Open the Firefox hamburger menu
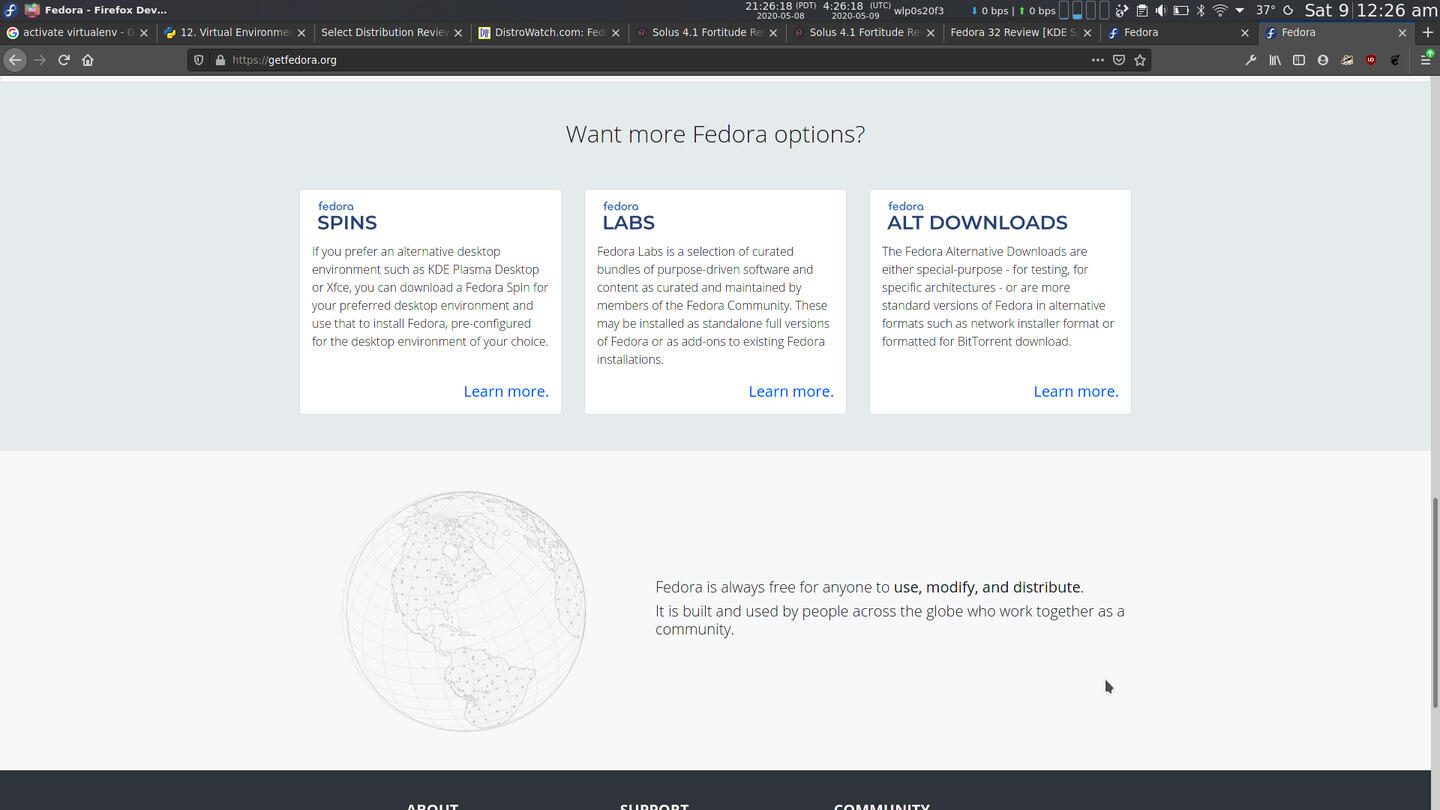Image resolution: width=1440 pixels, height=810 pixels. pyautogui.click(x=1427, y=60)
